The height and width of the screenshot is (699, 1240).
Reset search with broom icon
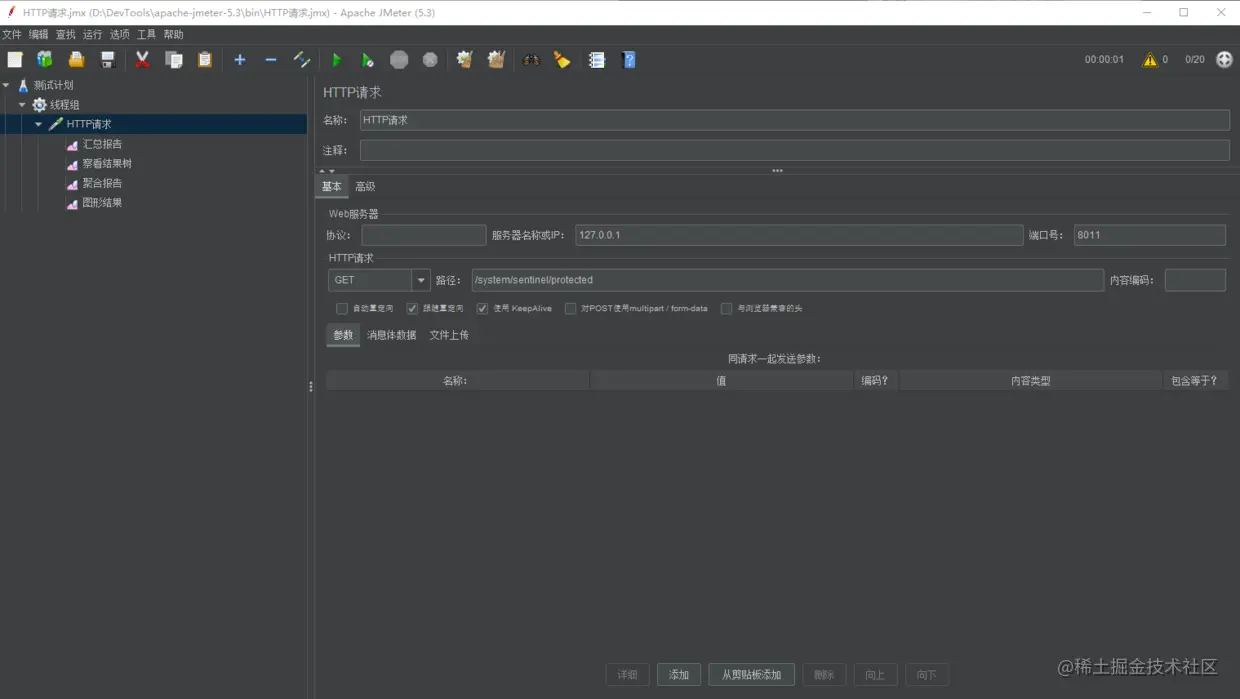pos(562,60)
